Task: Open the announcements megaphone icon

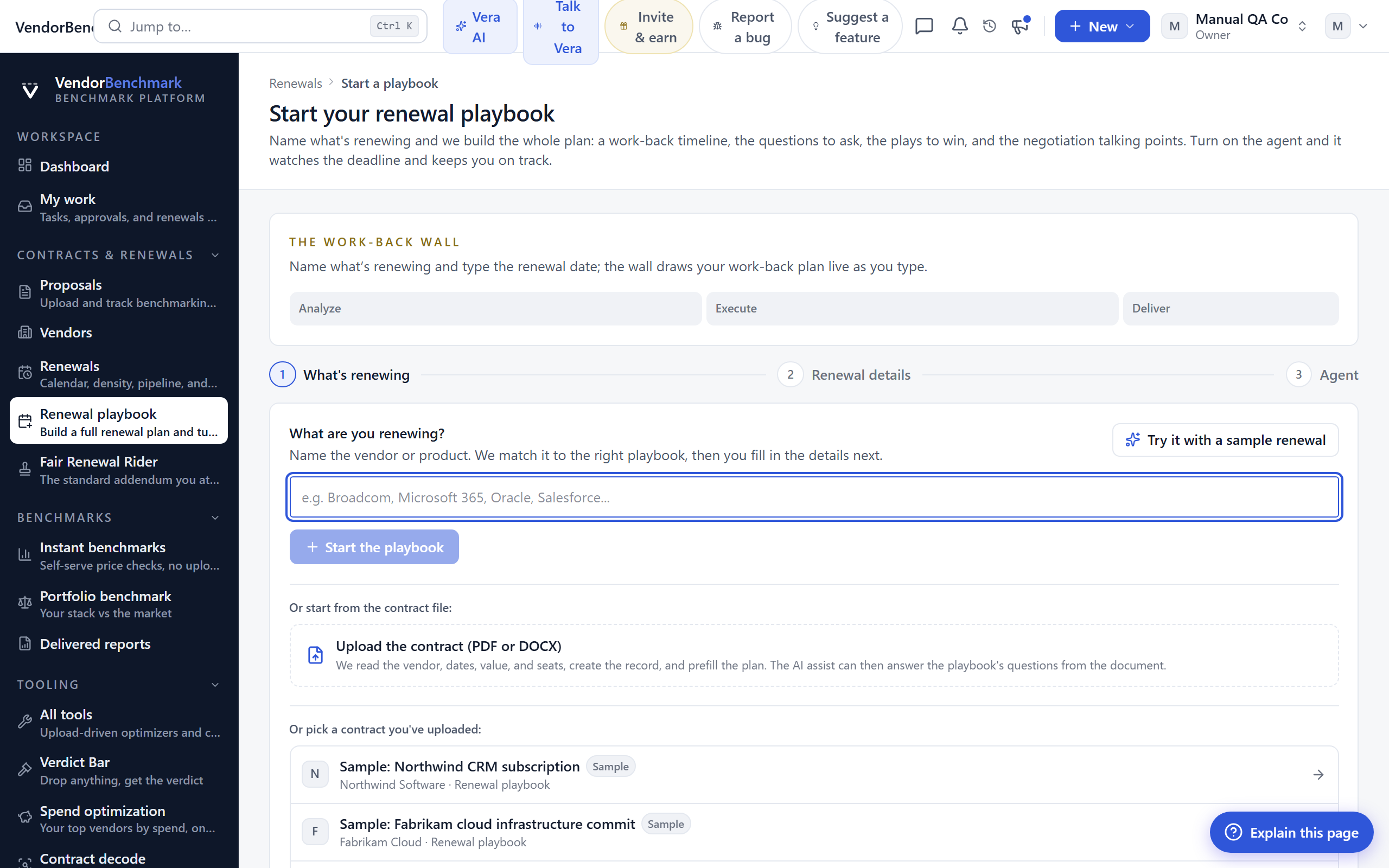Action: (x=1020, y=26)
